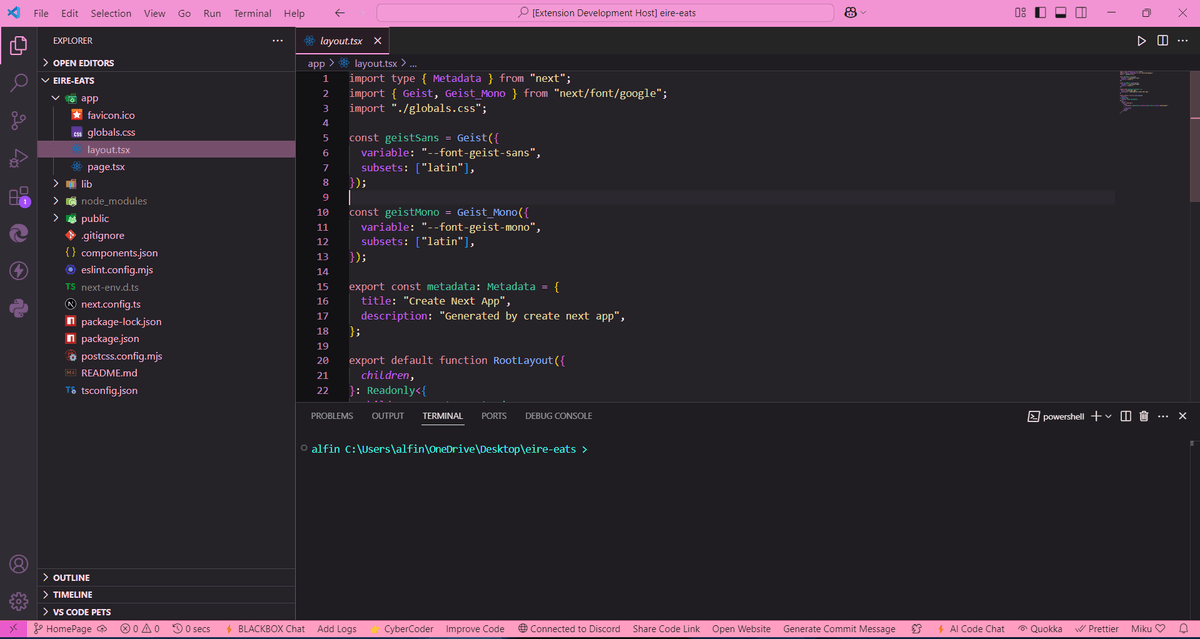Open Explorer Views and More Actions ellipsis
Image resolution: width=1200 pixels, height=639 pixels.
click(277, 41)
